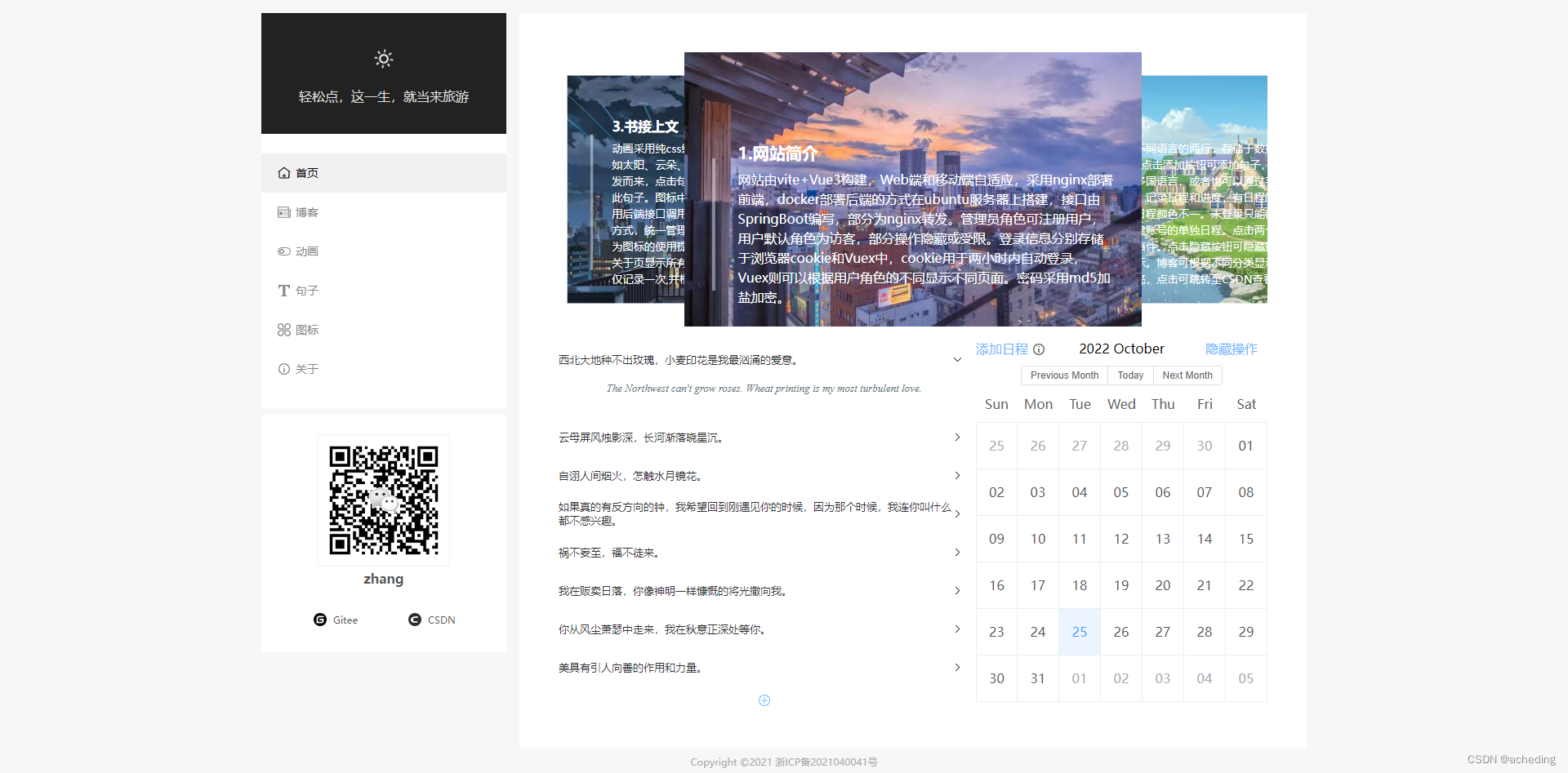The height and width of the screenshot is (773, 1568).
Task: Select October 06 in calendar
Action: (1163, 492)
